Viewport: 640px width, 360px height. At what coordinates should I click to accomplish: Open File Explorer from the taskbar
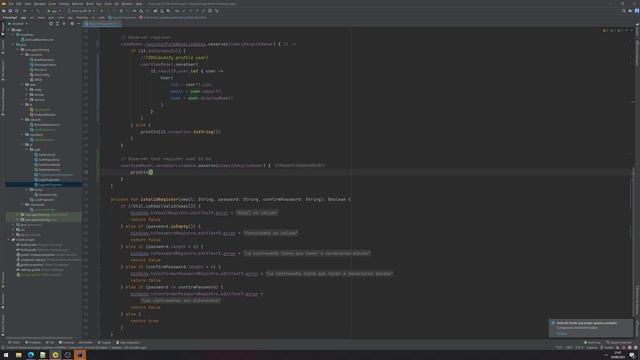click(18, 355)
